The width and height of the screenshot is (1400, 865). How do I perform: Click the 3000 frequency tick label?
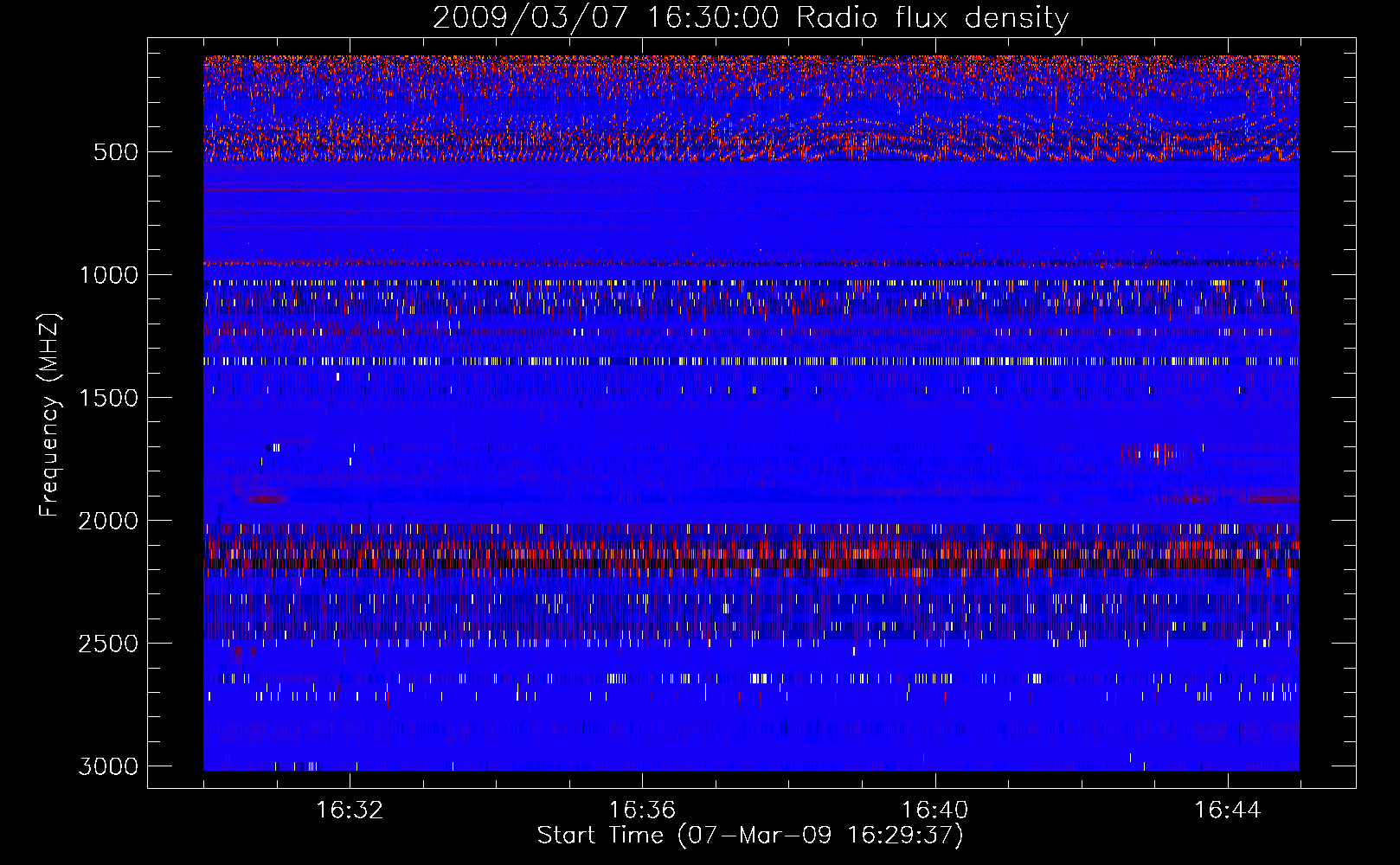[x=108, y=766]
